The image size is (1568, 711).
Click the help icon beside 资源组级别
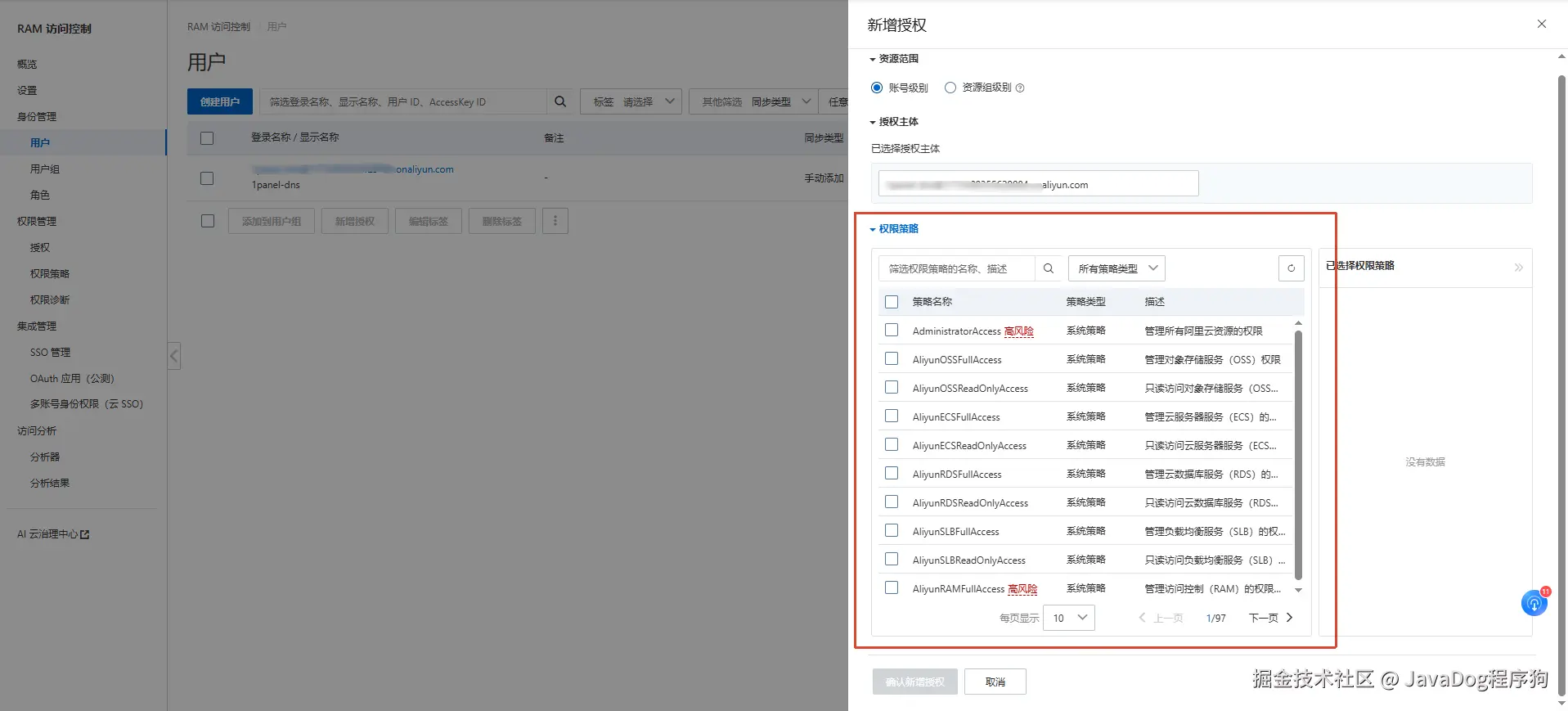(x=1020, y=88)
